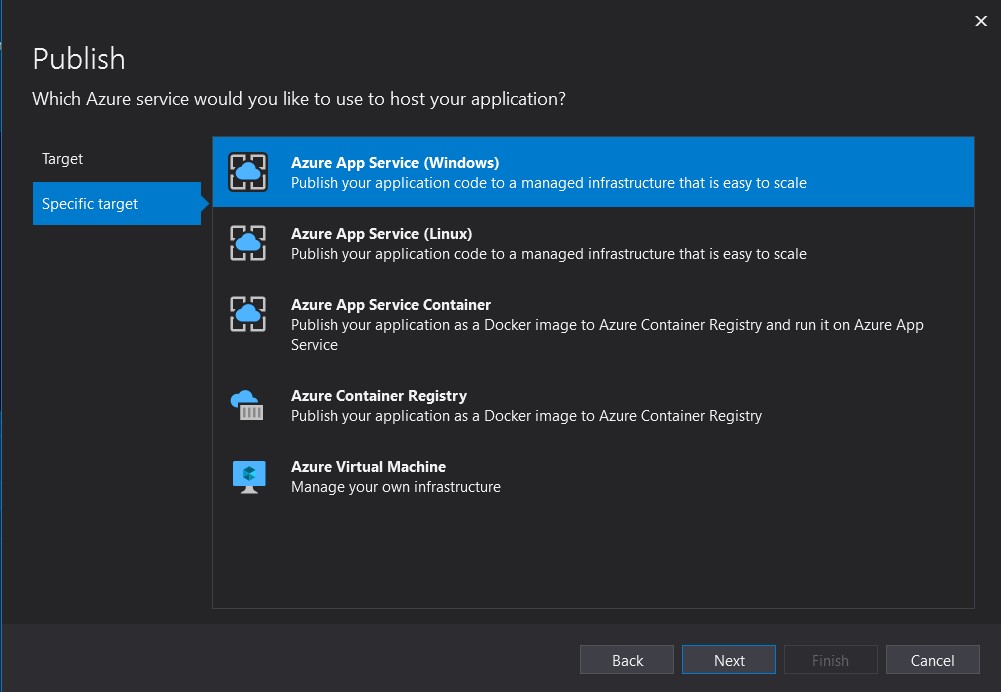Close the Publish dialog with the X

[x=981, y=21]
